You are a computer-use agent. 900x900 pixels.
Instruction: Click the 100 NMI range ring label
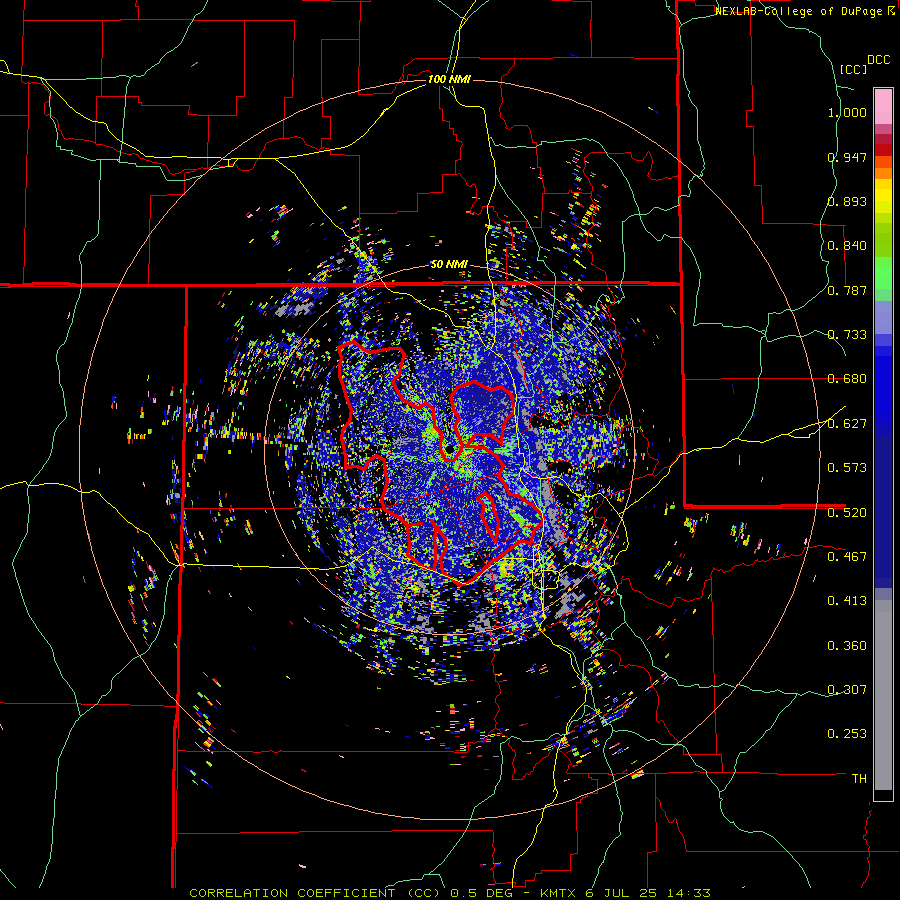[x=449, y=79]
